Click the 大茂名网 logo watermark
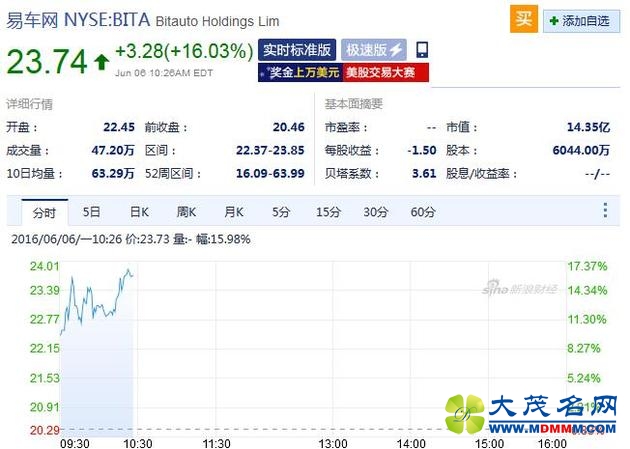The height and width of the screenshot is (449, 630). [x=538, y=412]
